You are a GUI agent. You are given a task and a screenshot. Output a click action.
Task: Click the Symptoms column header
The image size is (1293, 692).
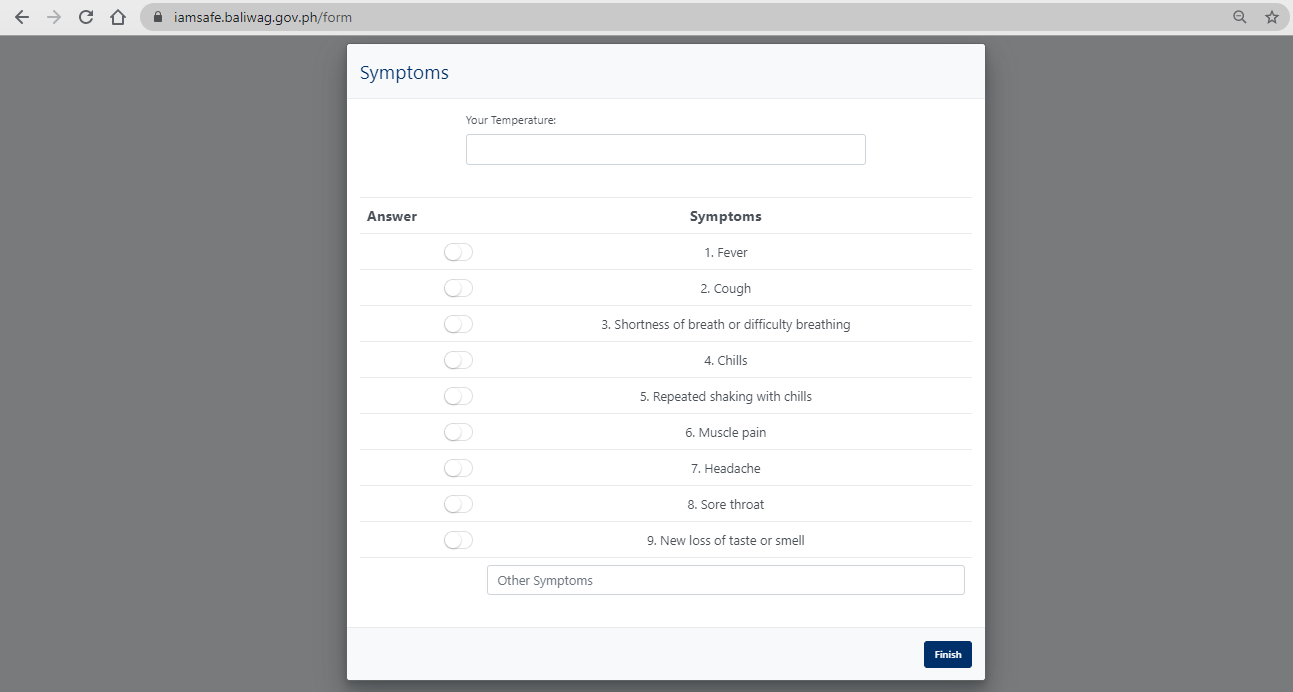tap(726, 216)
